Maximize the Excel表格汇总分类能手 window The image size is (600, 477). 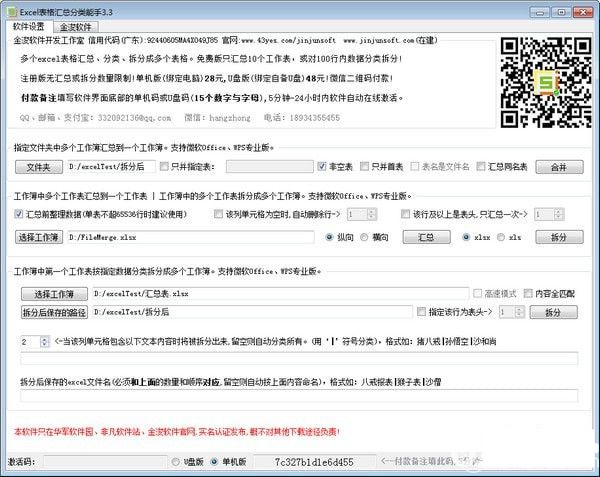561,13
